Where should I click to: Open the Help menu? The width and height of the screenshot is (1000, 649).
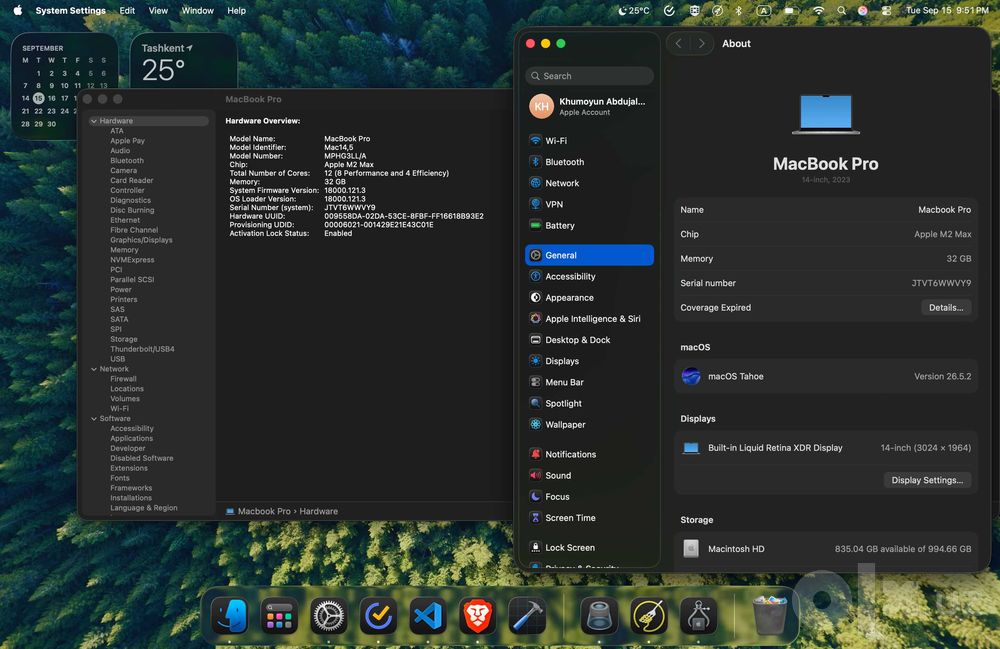237,10
